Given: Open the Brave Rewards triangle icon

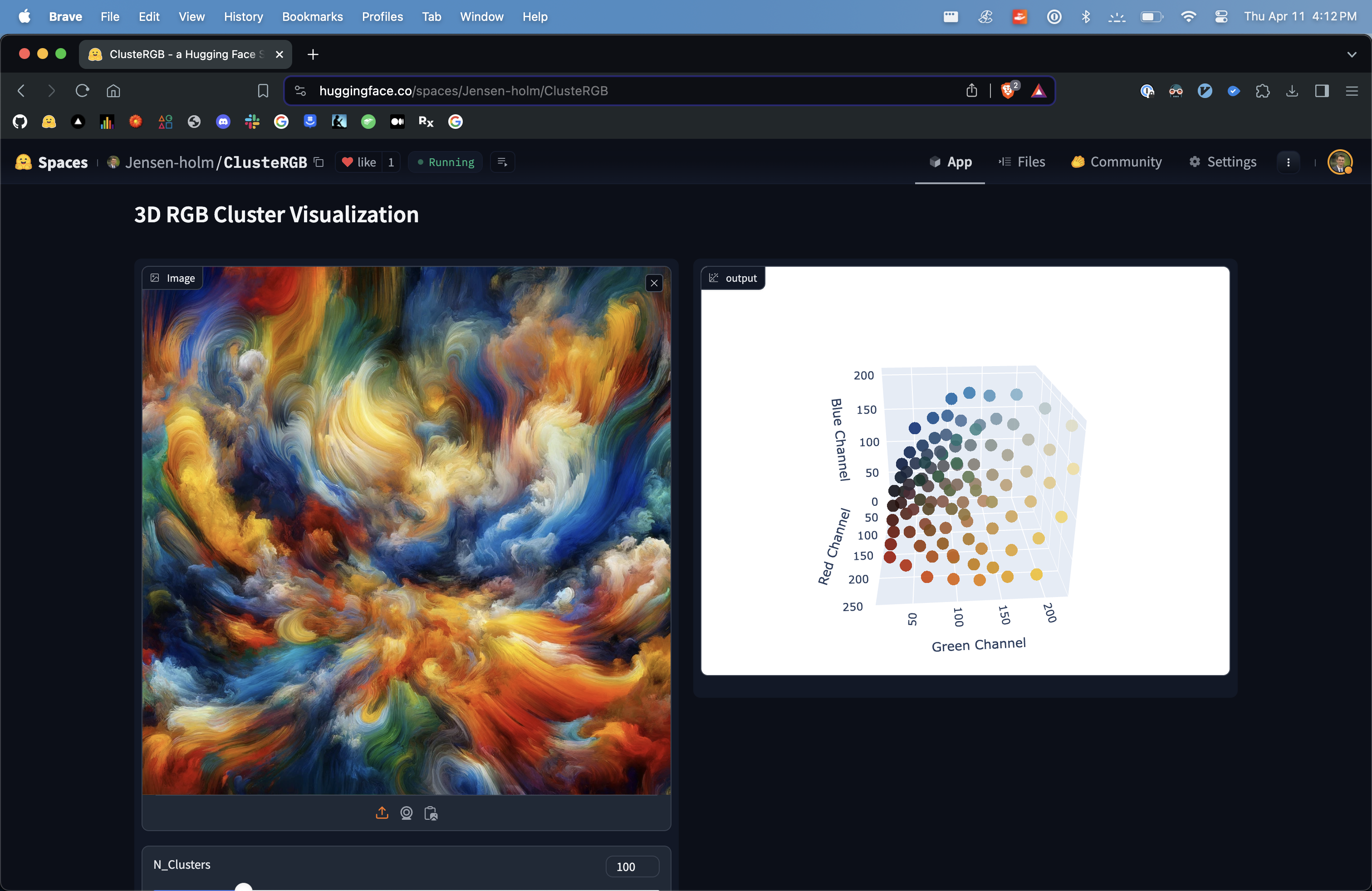Looking at the screenshot, I should point(1038,90).
